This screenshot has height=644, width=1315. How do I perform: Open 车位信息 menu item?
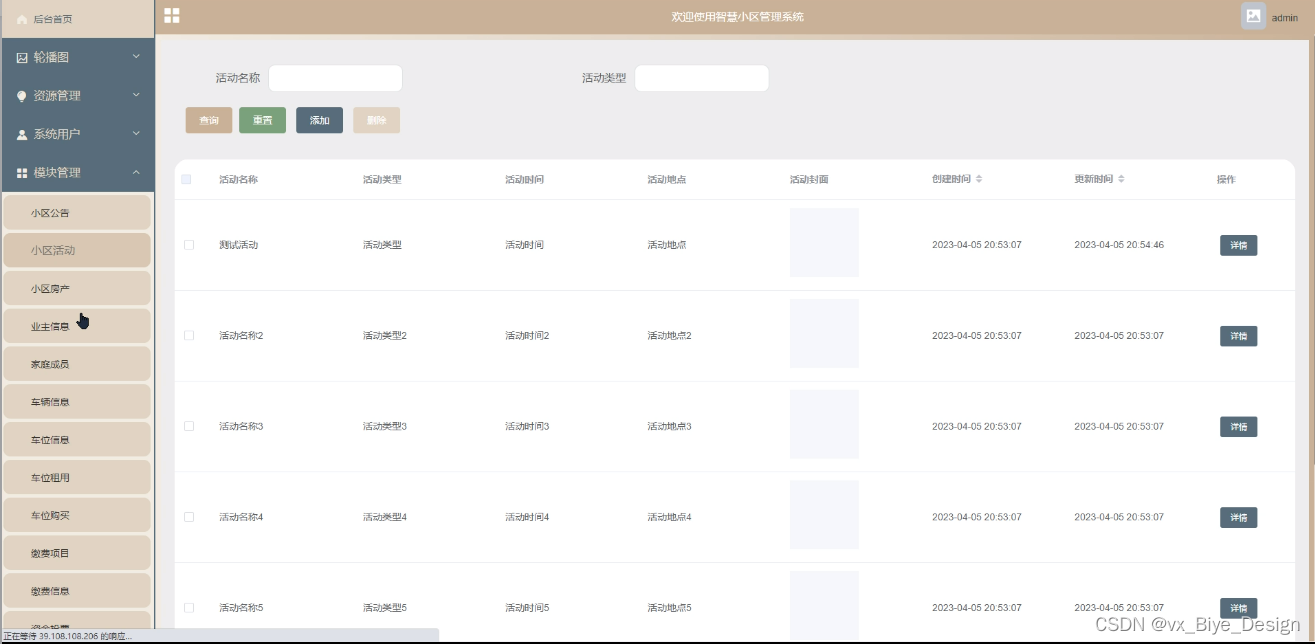[x=77, y=440]
